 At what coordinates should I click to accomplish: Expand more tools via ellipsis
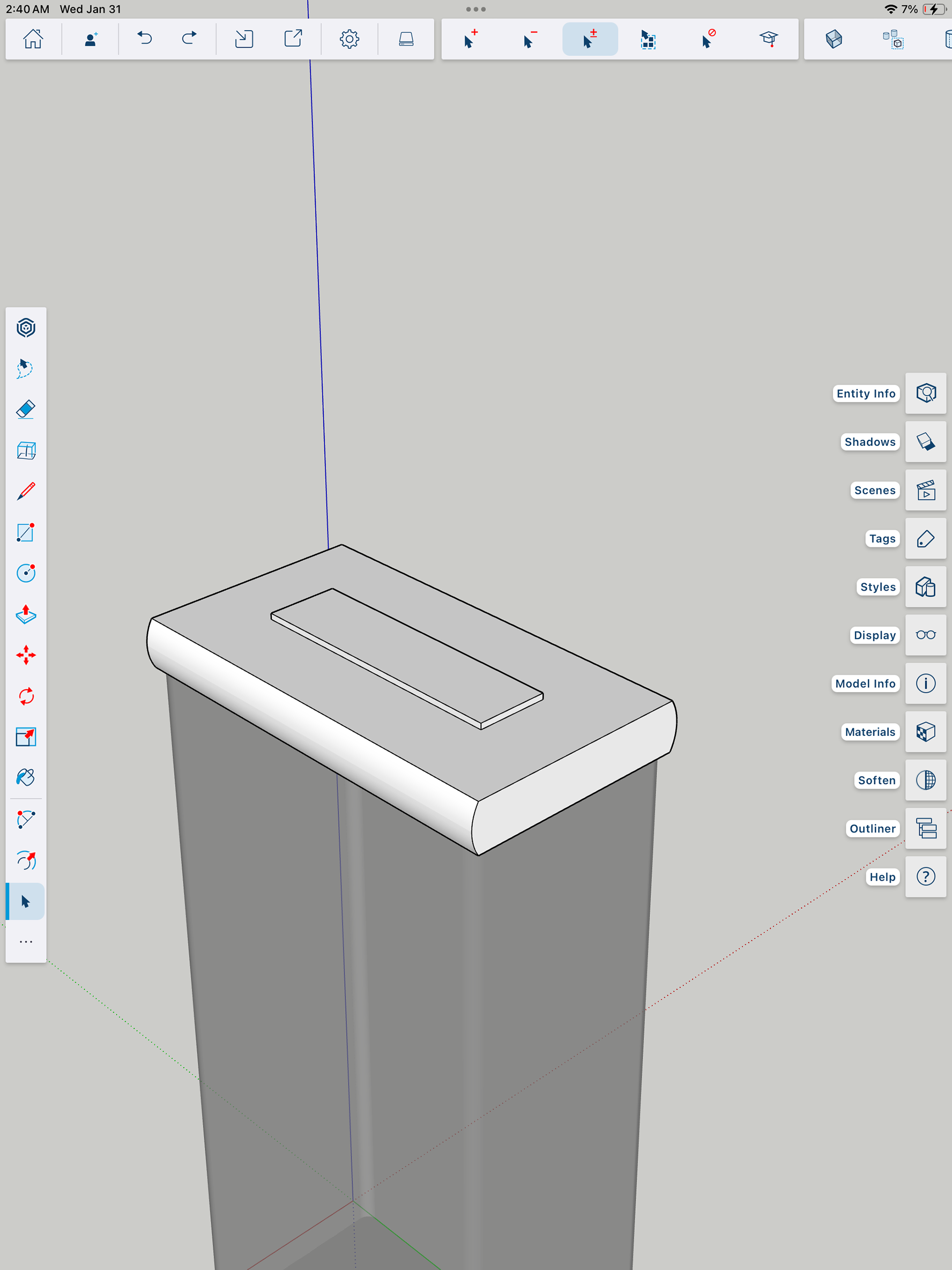tap(26, 942)
